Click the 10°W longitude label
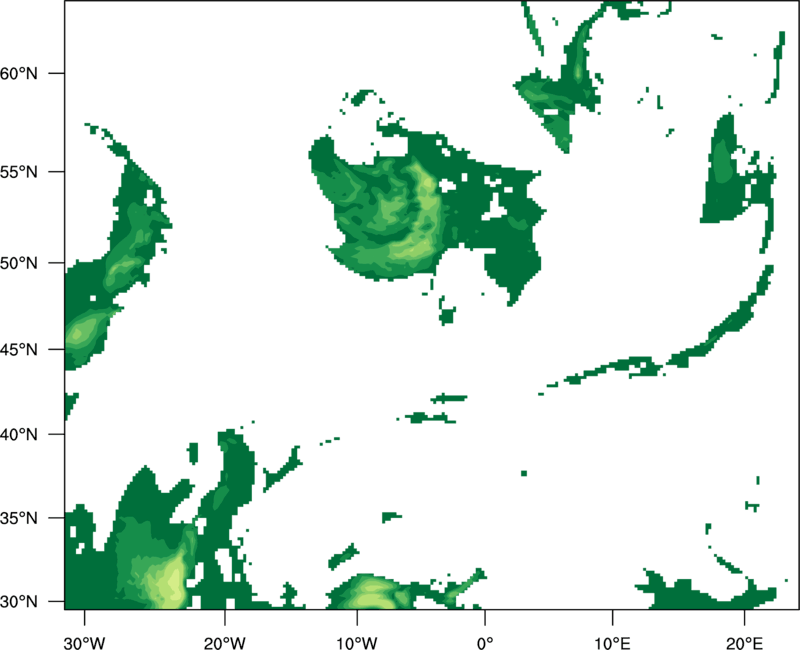This screenshot has height=650, width=800. point(356,643)
